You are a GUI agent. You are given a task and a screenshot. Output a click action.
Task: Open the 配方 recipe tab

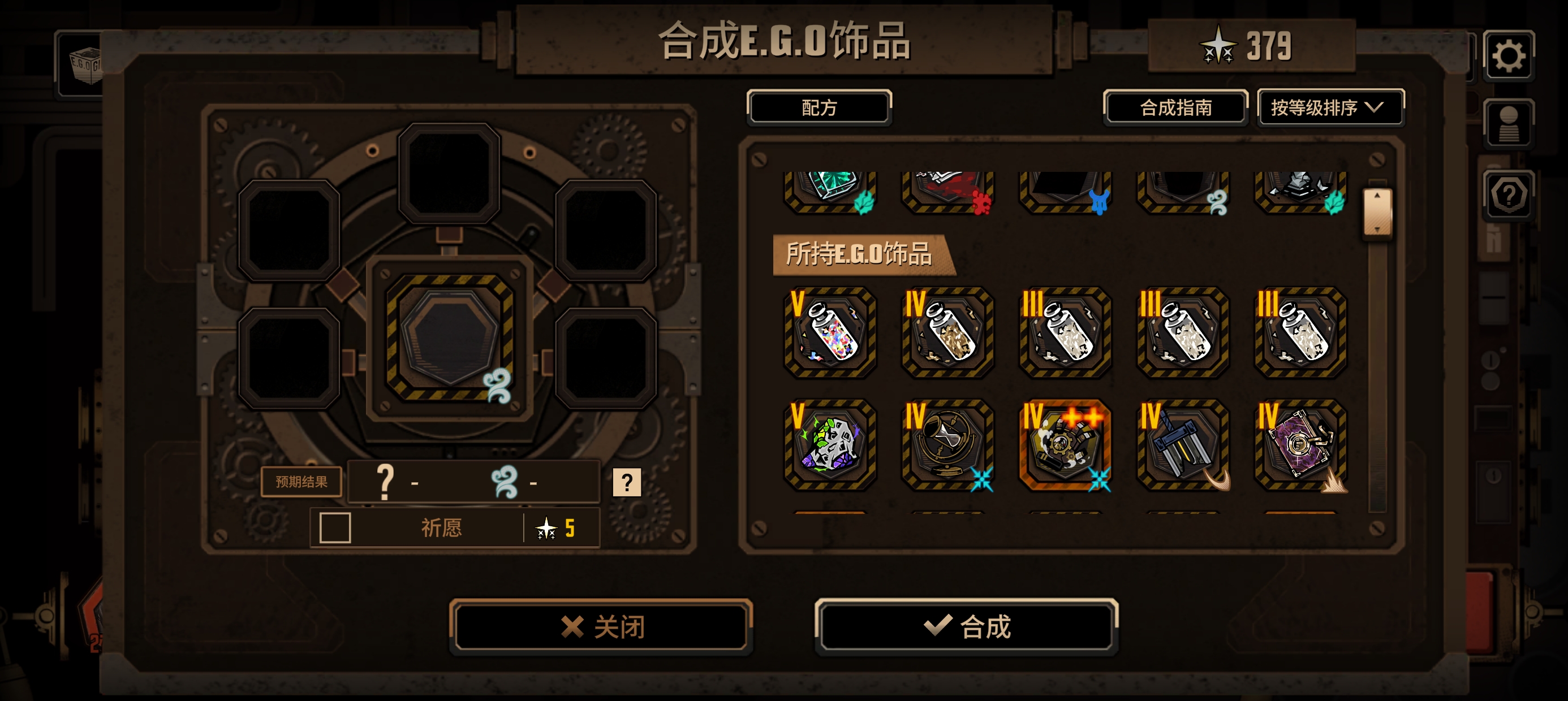click(x=819, y=108)
